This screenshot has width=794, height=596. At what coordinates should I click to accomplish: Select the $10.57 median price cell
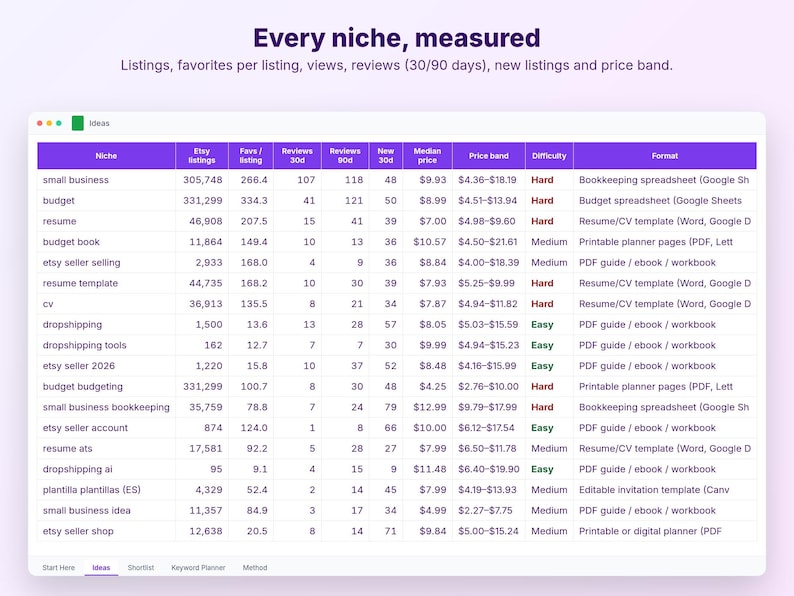tap(429, 242)
